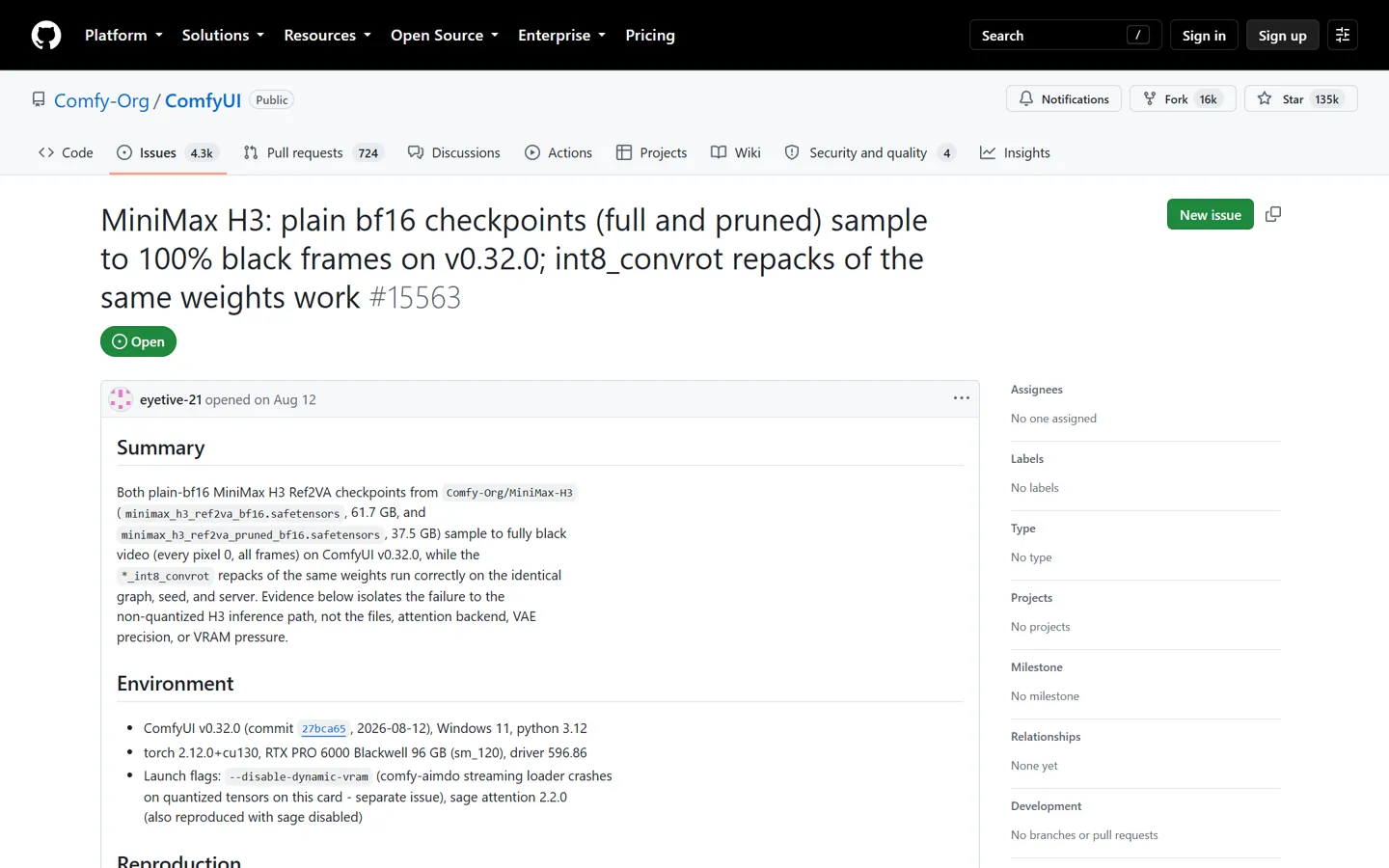Open the Resources navigation menu

pos(327,35)
